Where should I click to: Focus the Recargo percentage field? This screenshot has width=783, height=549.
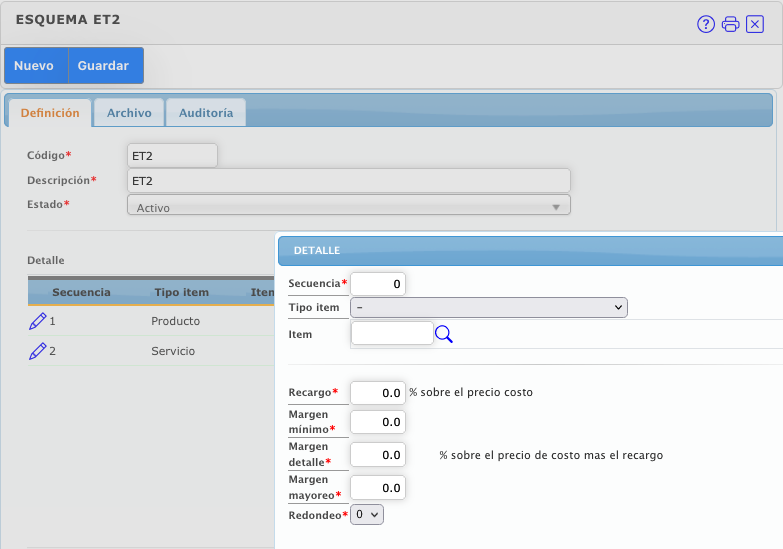pyautogui.click(x=378, y=392)
